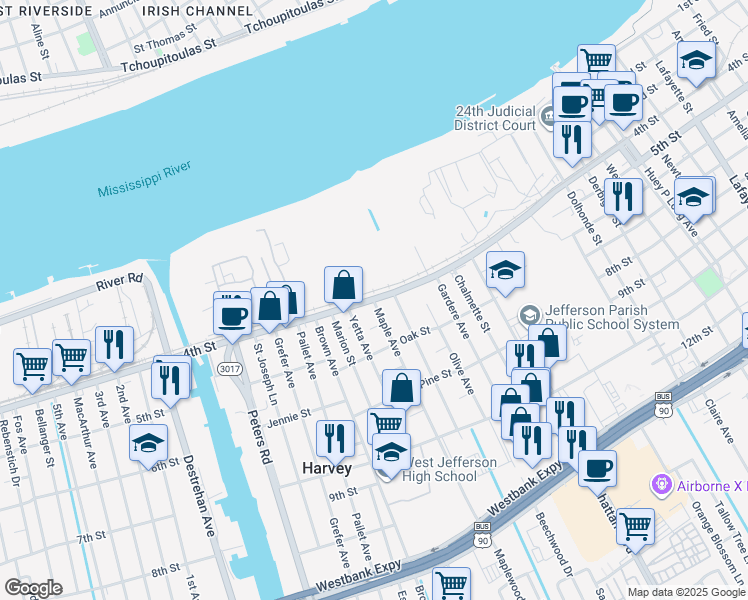
Task: Open the shopping bag marker above Yetta Ave
Action: point(343,288)
